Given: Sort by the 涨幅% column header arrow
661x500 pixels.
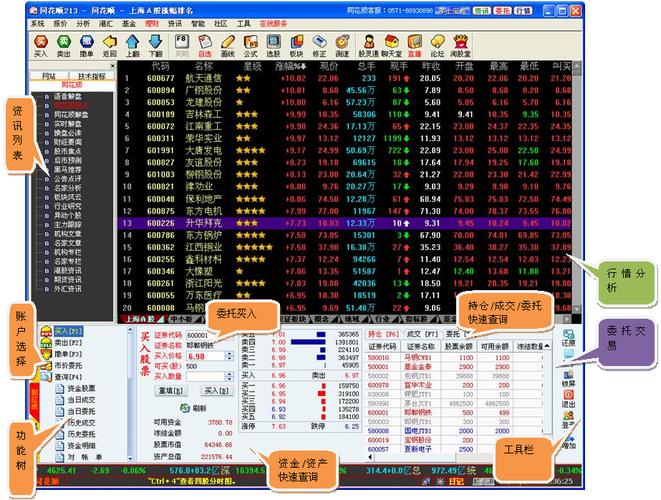Looking at the screenshot, I should pos(304,66).
